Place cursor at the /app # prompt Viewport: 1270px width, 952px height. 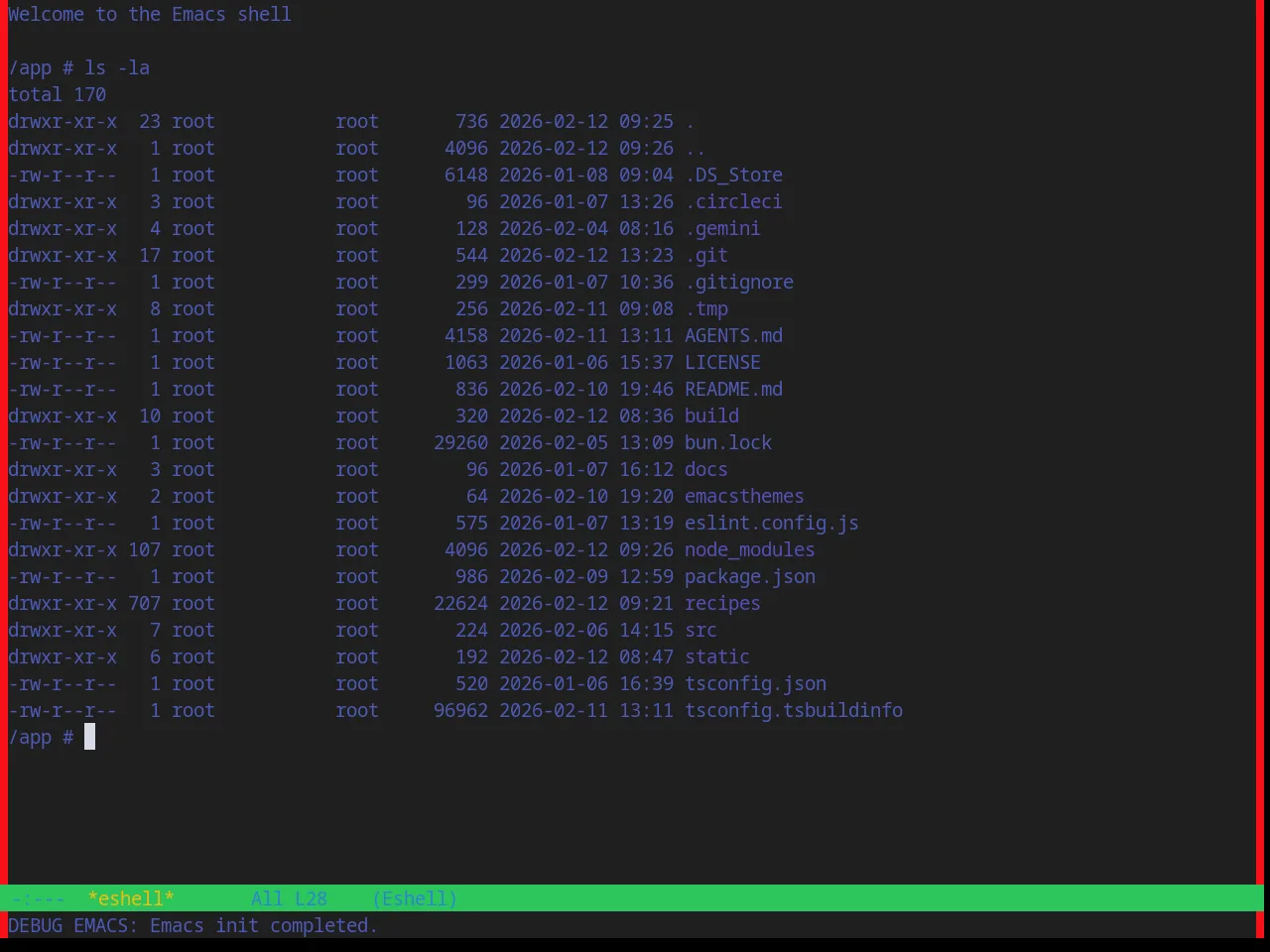[x=89, y=737]
